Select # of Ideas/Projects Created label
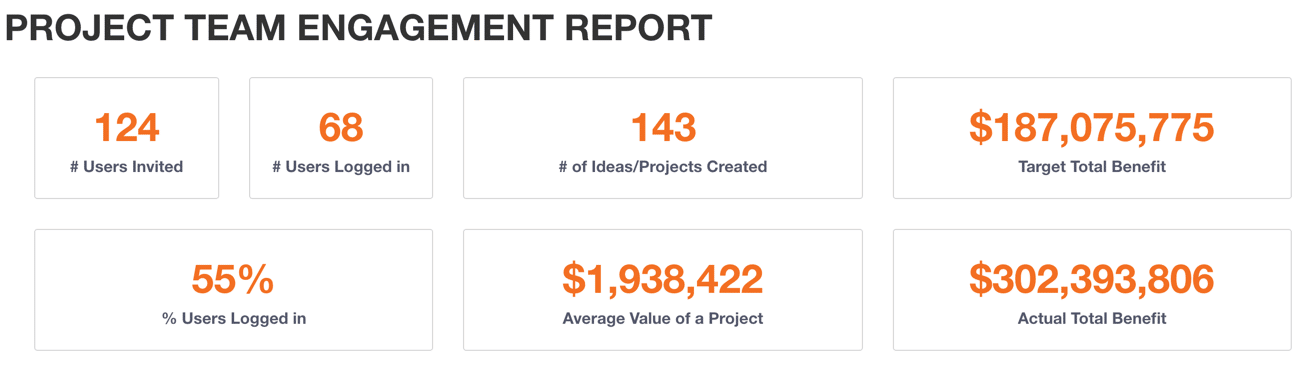The image size is (1312, 368). pyautogui.click(x=663, y=167)
